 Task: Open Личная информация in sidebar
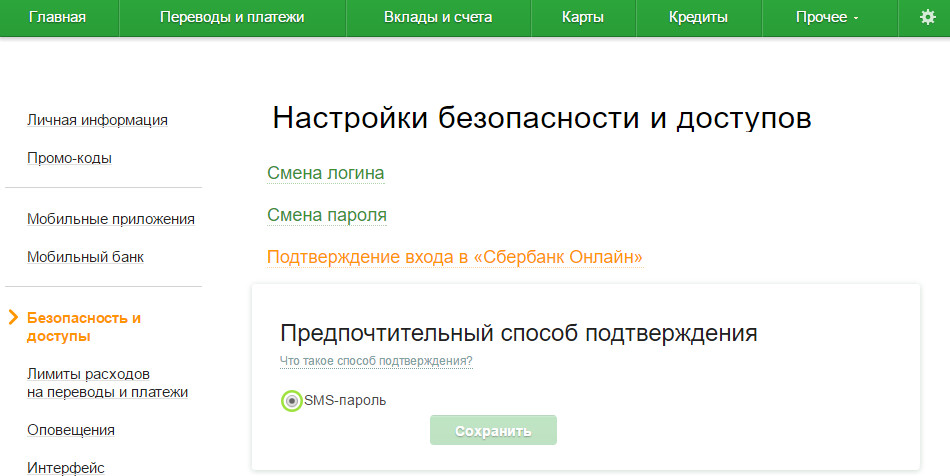point(97,120)
